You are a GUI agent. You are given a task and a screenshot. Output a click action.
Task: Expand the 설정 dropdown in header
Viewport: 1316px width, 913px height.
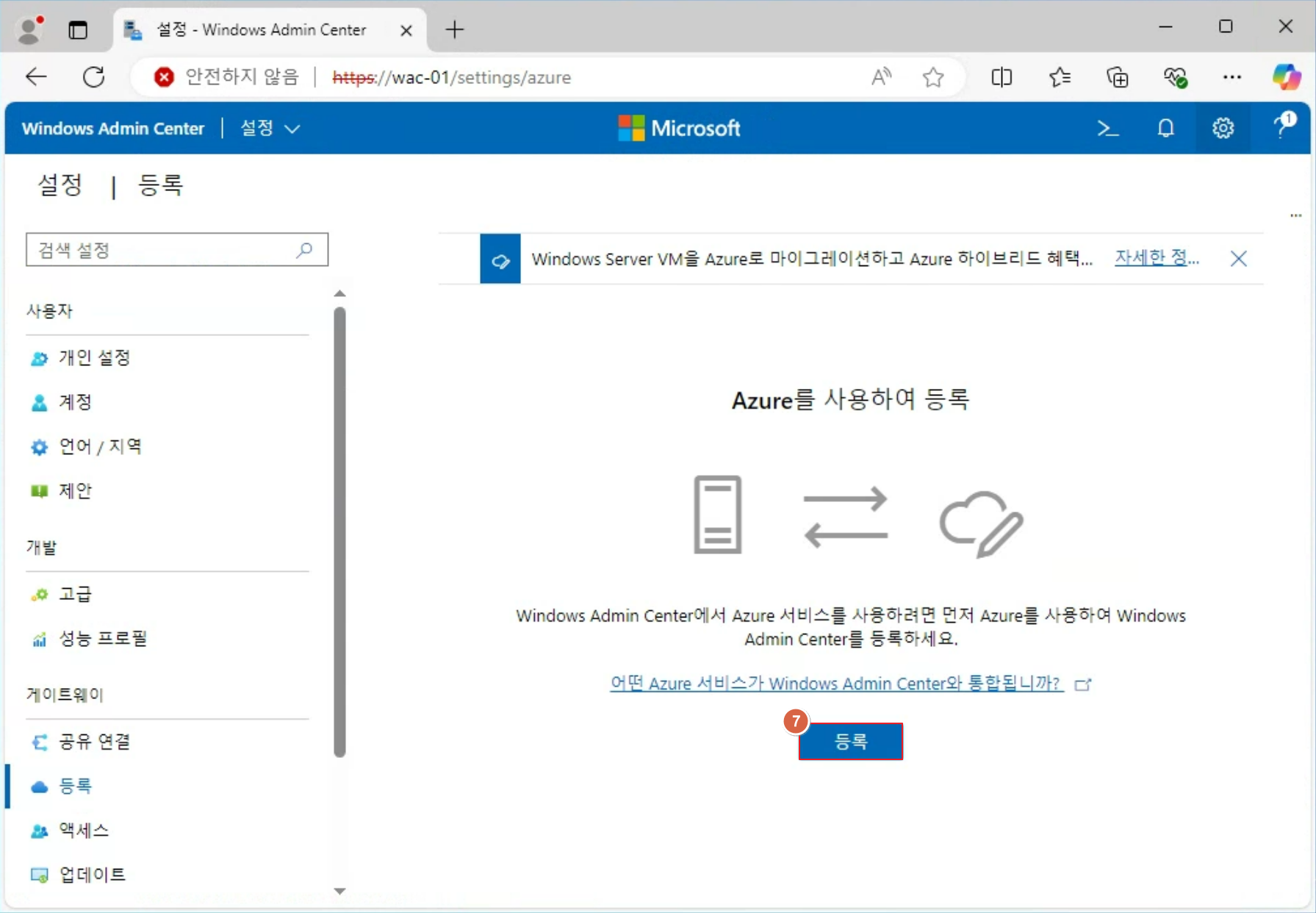point(270,129)
